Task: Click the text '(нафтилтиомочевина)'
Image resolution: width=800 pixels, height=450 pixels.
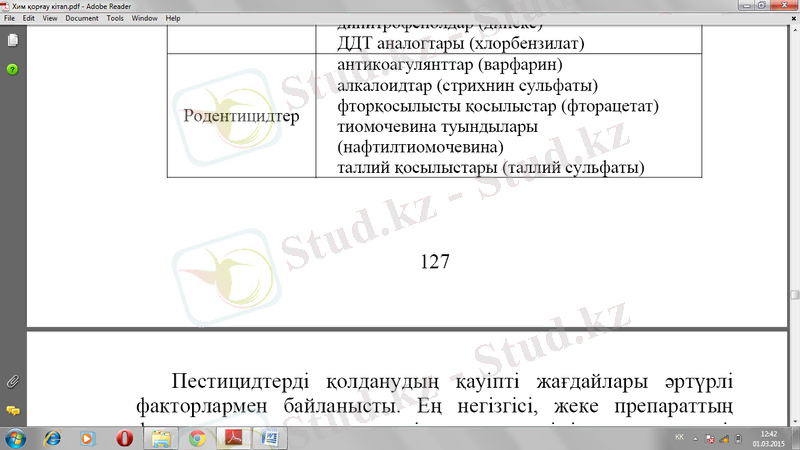Action: [x=420, y=147]
